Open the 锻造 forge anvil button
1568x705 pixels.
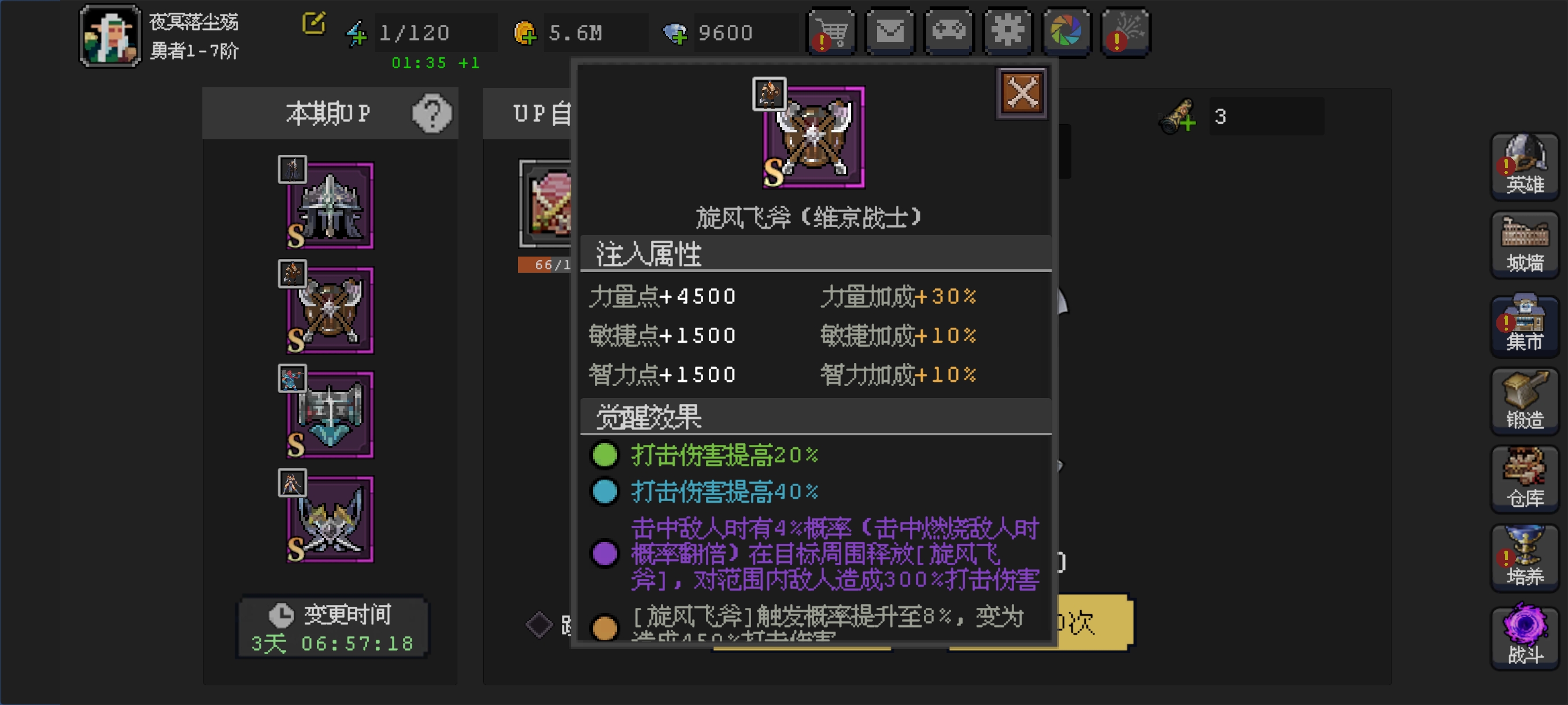click(x=1525, y=402)
